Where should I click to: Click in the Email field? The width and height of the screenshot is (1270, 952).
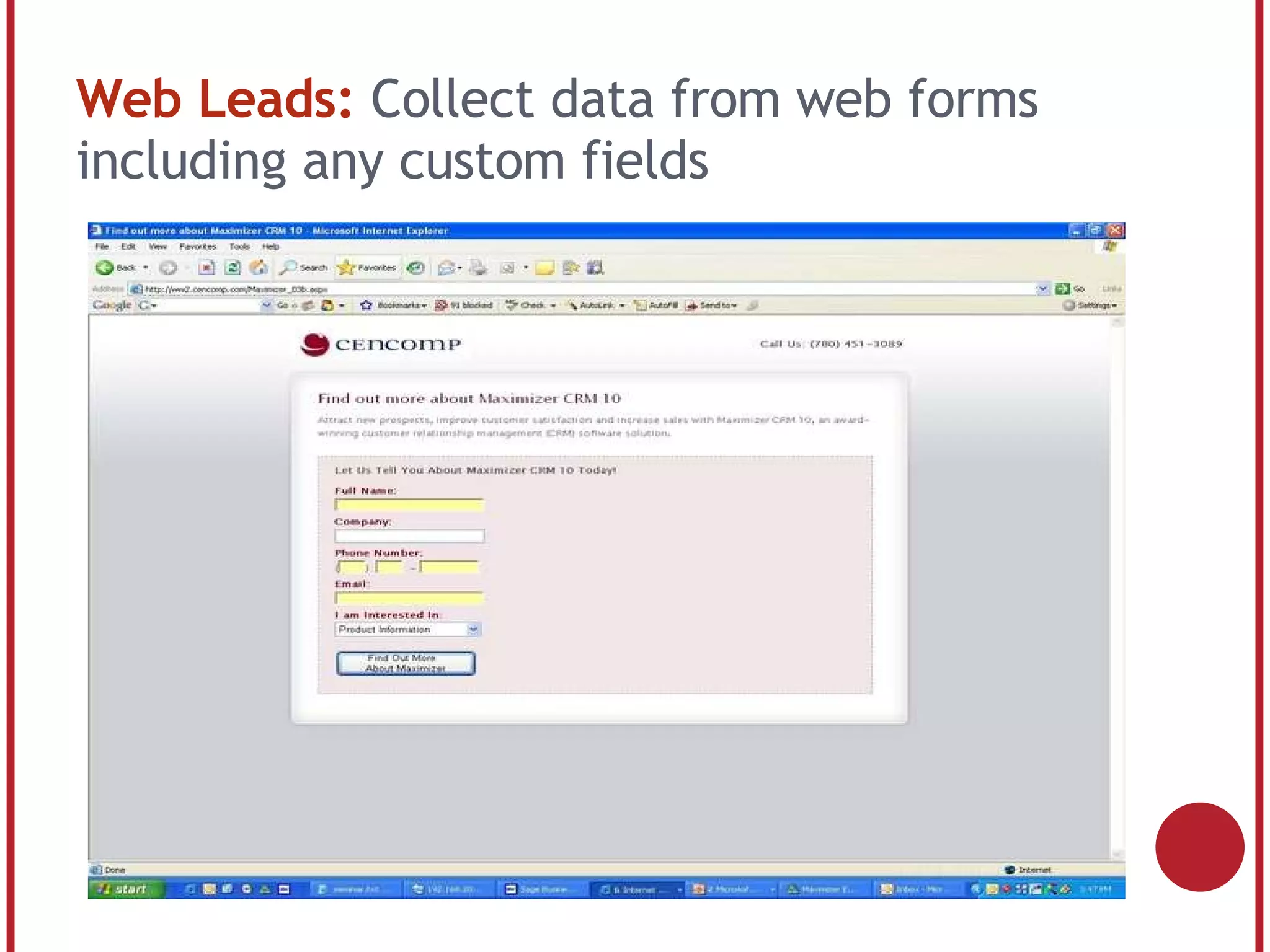409,597
